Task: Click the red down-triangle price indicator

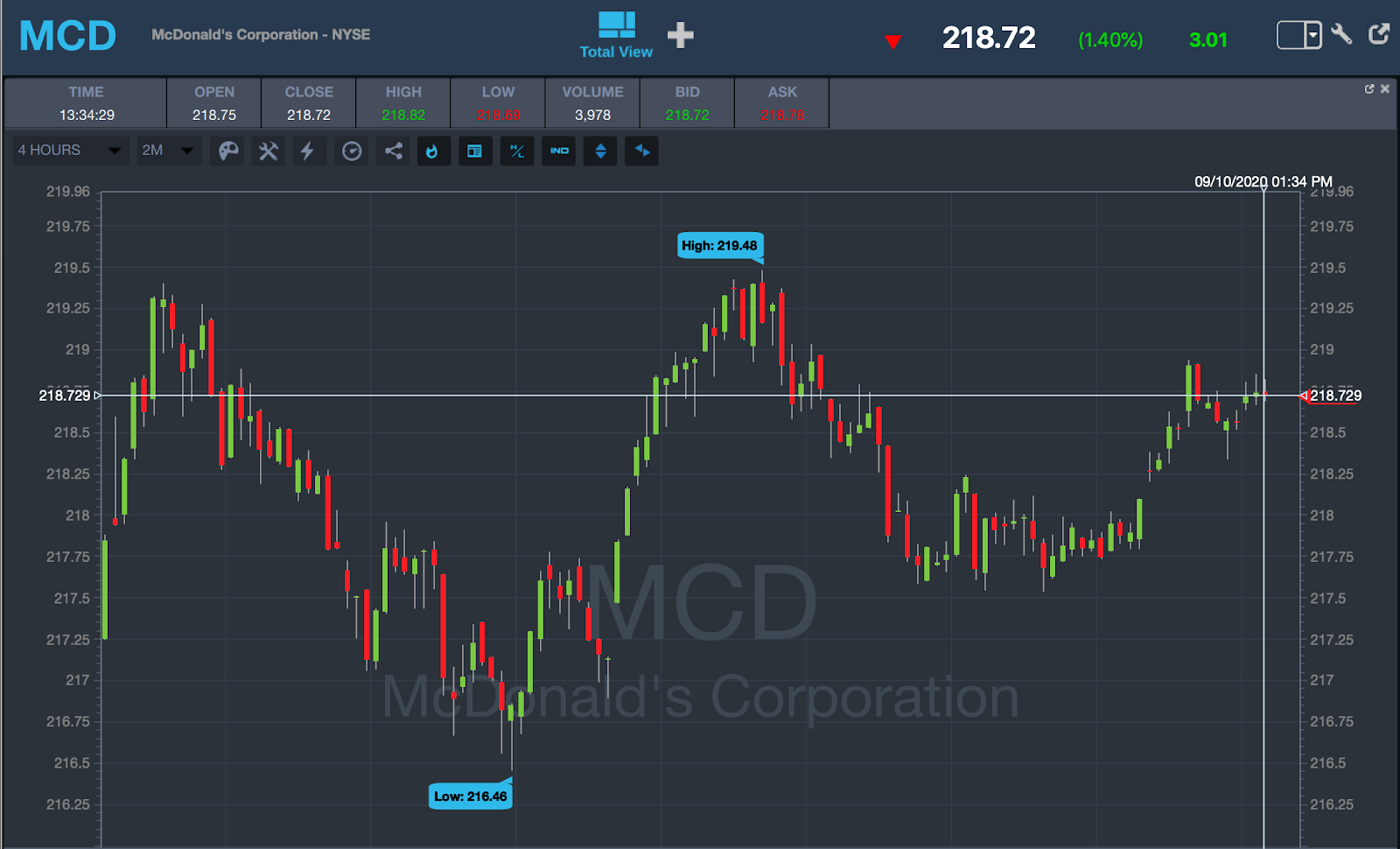Action: [x=892, y=41]
